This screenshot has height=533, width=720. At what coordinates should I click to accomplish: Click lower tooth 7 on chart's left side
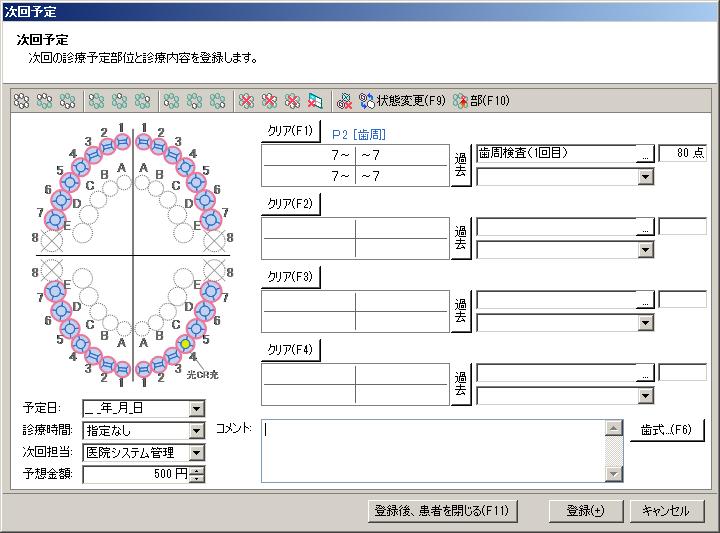point(56,291)
